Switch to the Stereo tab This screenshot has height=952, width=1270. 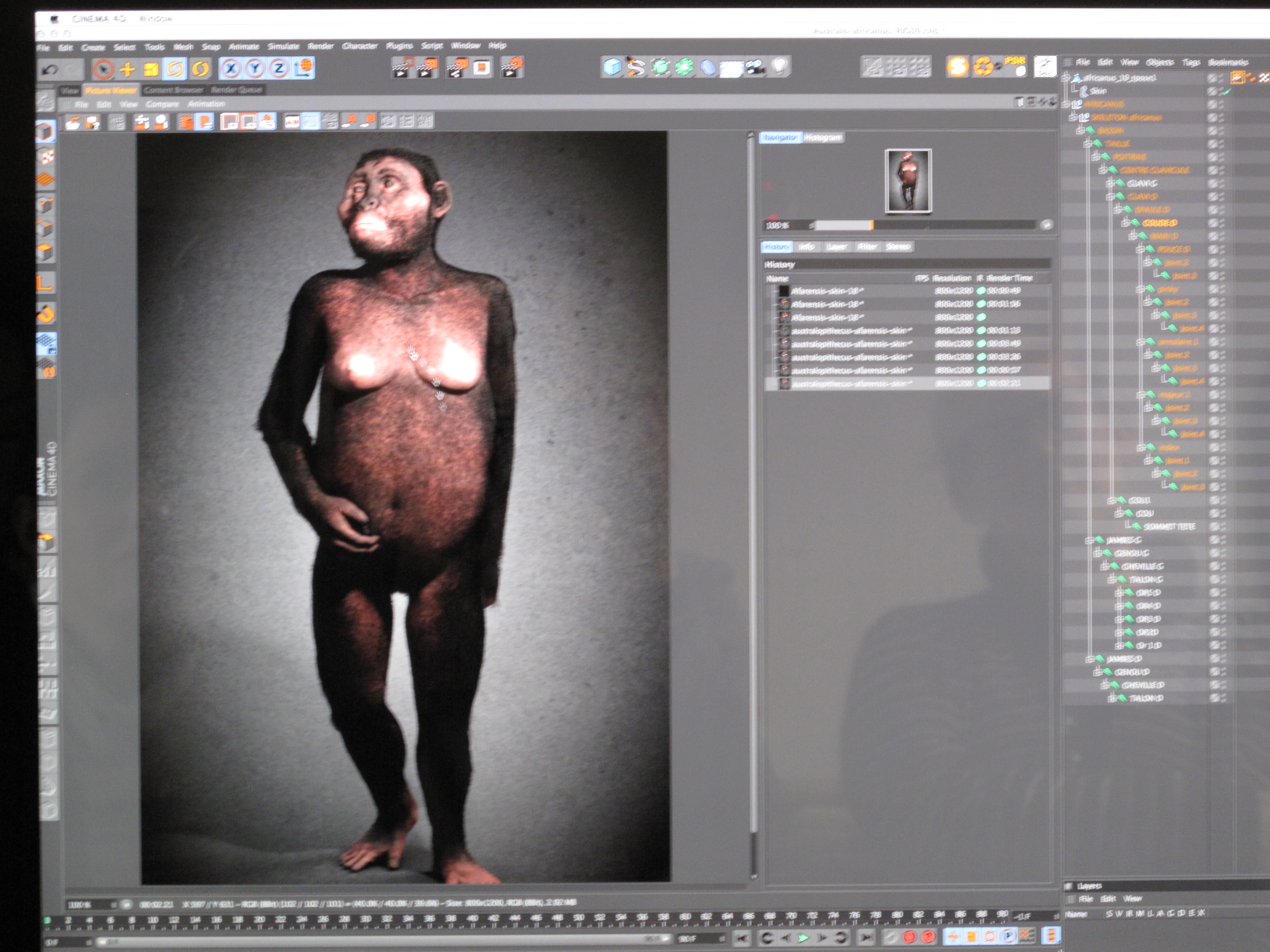pos(898,246)
